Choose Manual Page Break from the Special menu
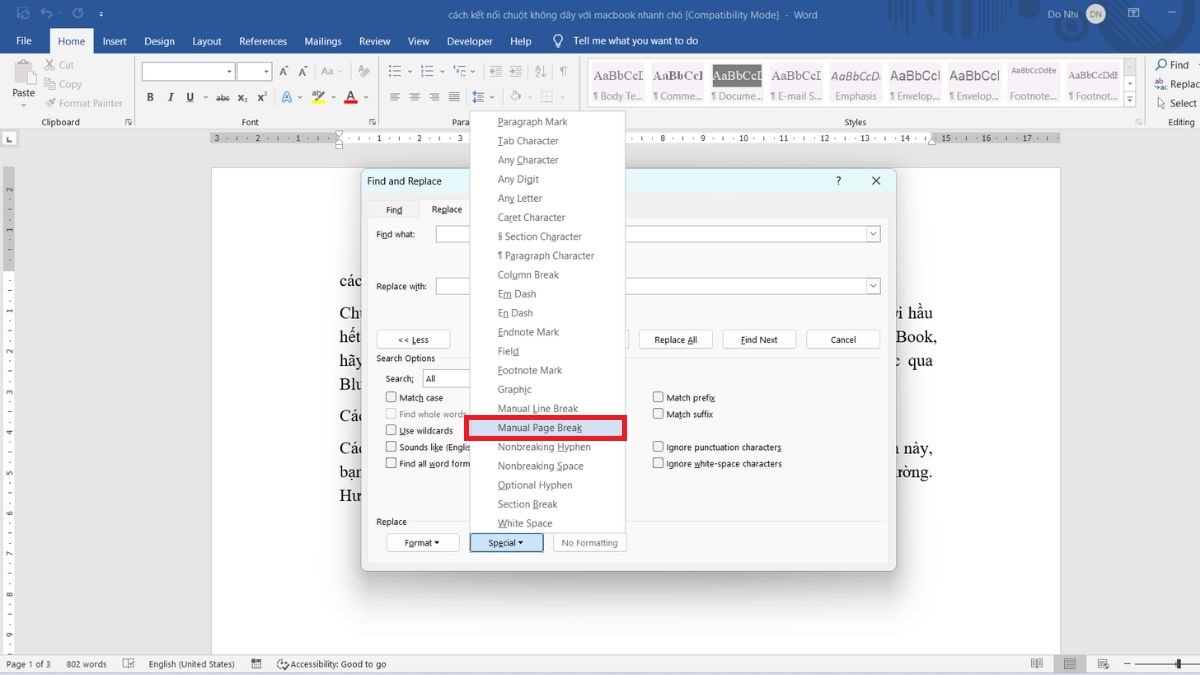 tap(545, 428)
